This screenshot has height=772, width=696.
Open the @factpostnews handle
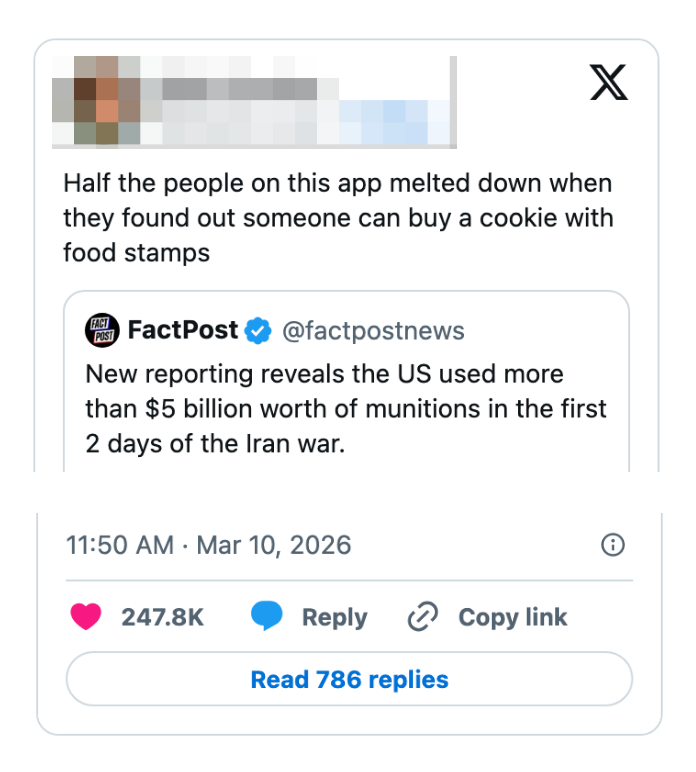click(373, 331)
